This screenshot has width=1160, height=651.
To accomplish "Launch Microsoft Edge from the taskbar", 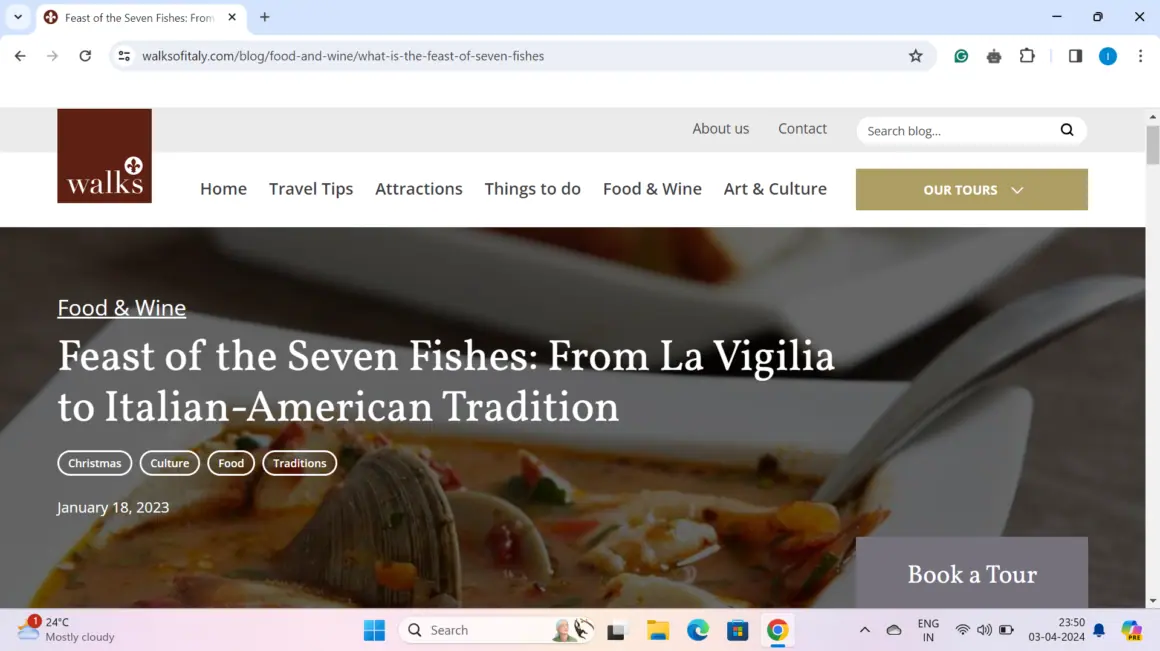I will click(x=698, y=630).
